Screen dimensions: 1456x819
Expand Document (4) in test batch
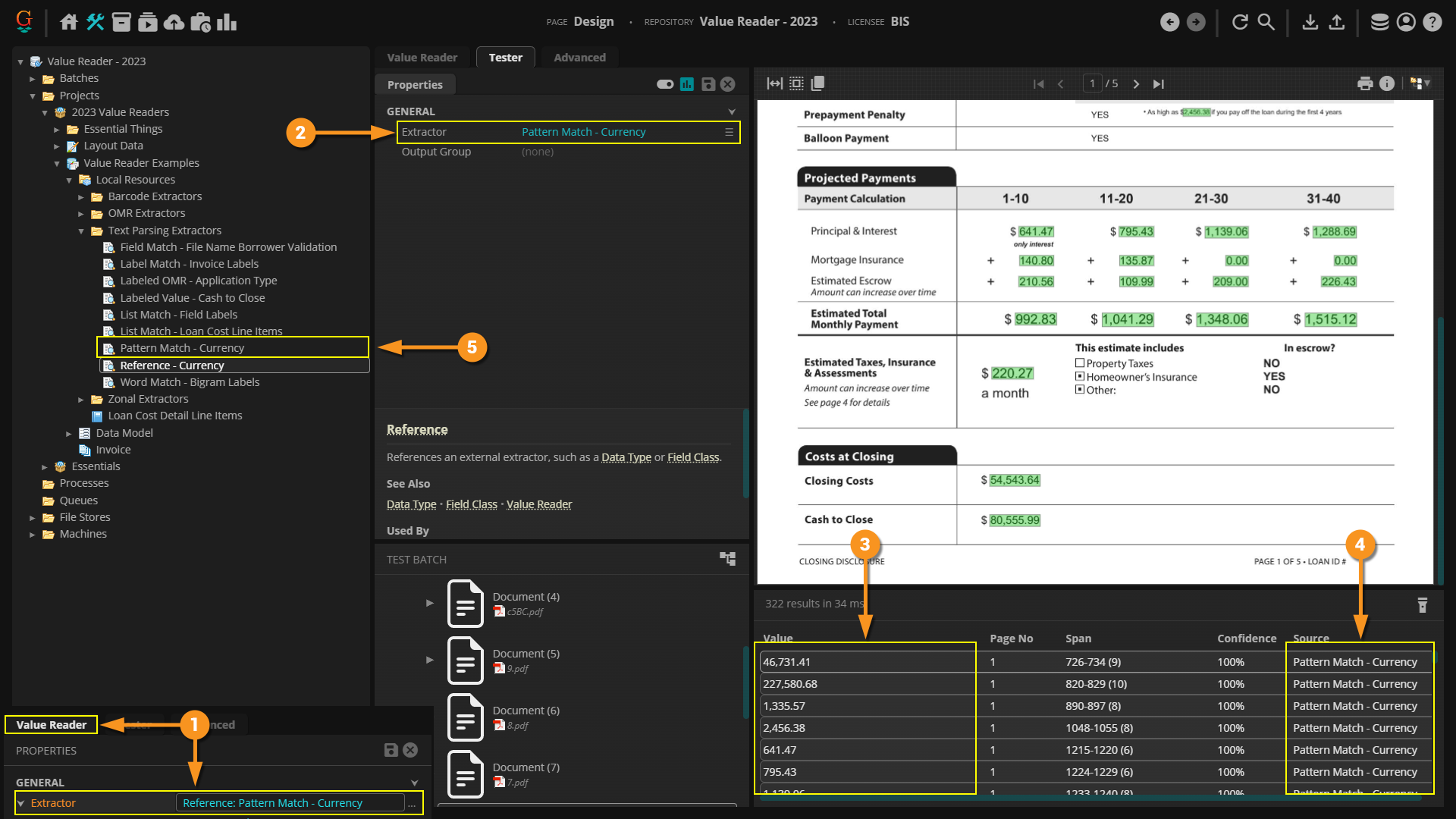click(x=430, y=603)
